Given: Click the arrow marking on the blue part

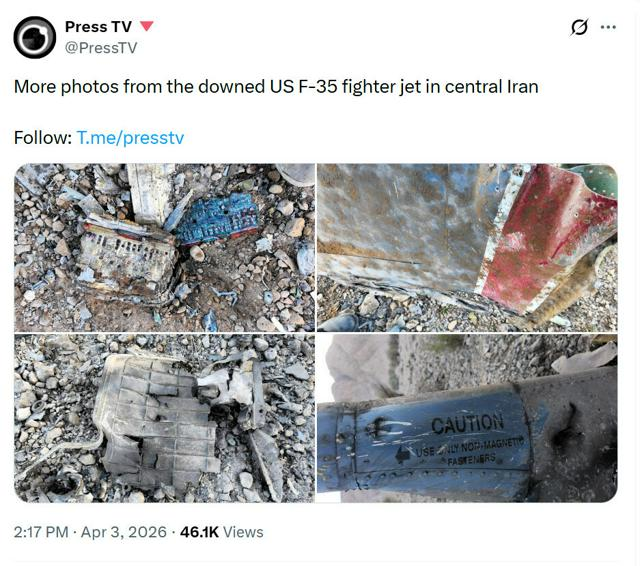Looking at the screenshot, I should [403, 455].
